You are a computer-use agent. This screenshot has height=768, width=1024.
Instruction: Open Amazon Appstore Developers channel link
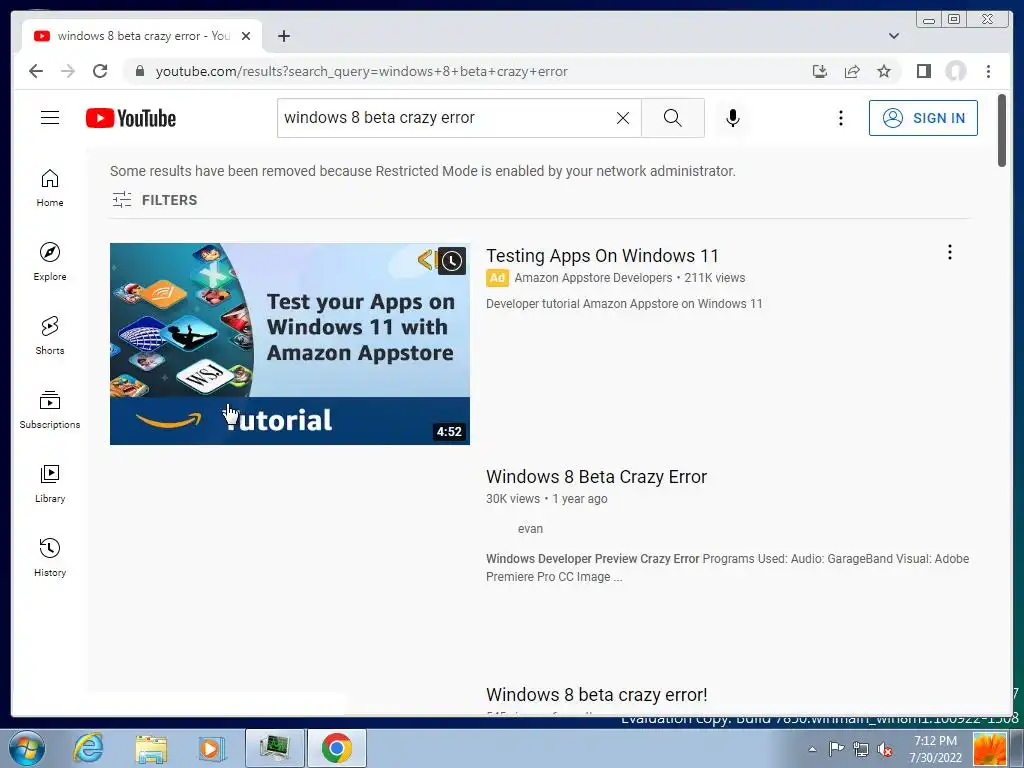click(593, 278)
